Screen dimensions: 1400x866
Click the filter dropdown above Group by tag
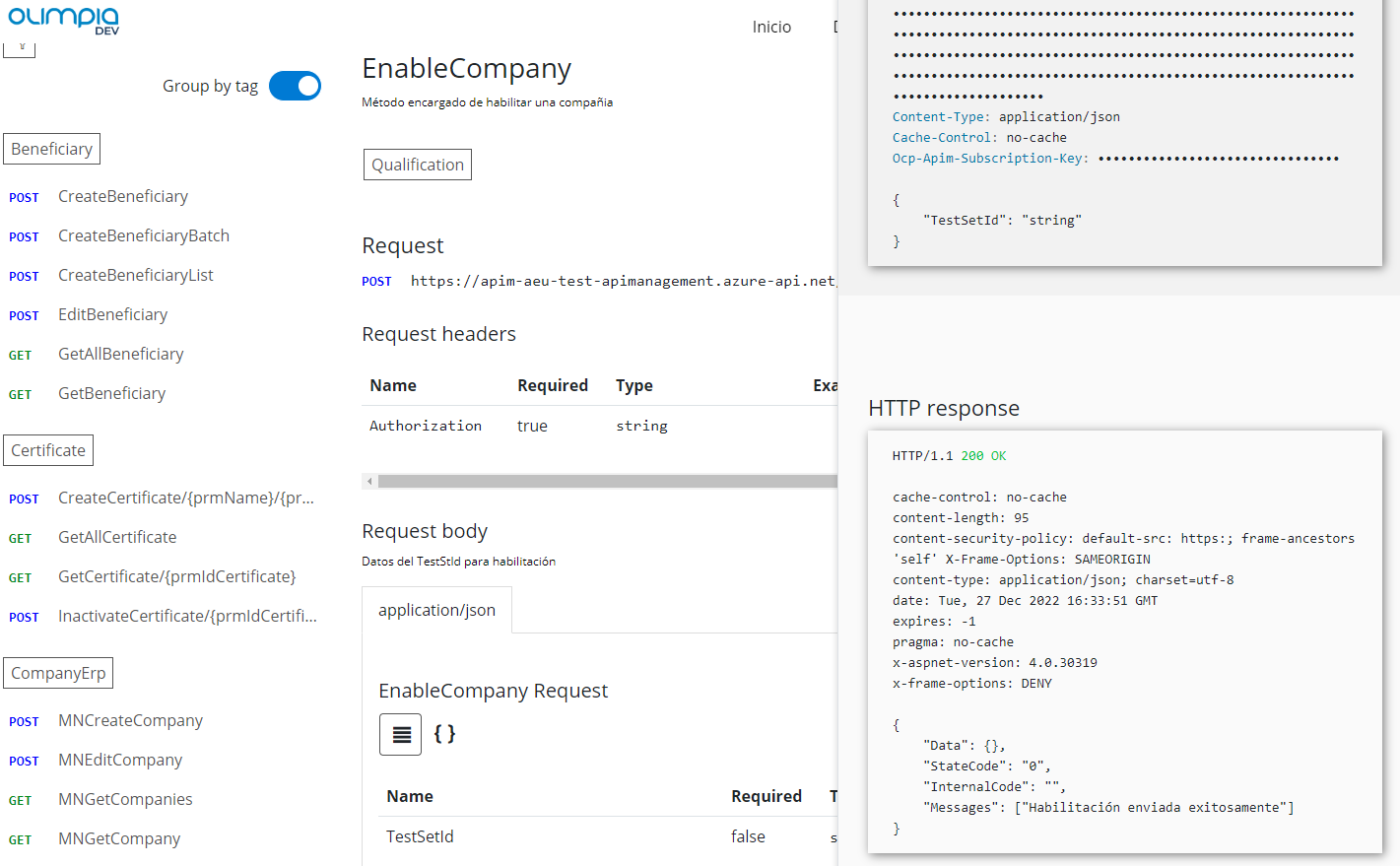point(20,47)
